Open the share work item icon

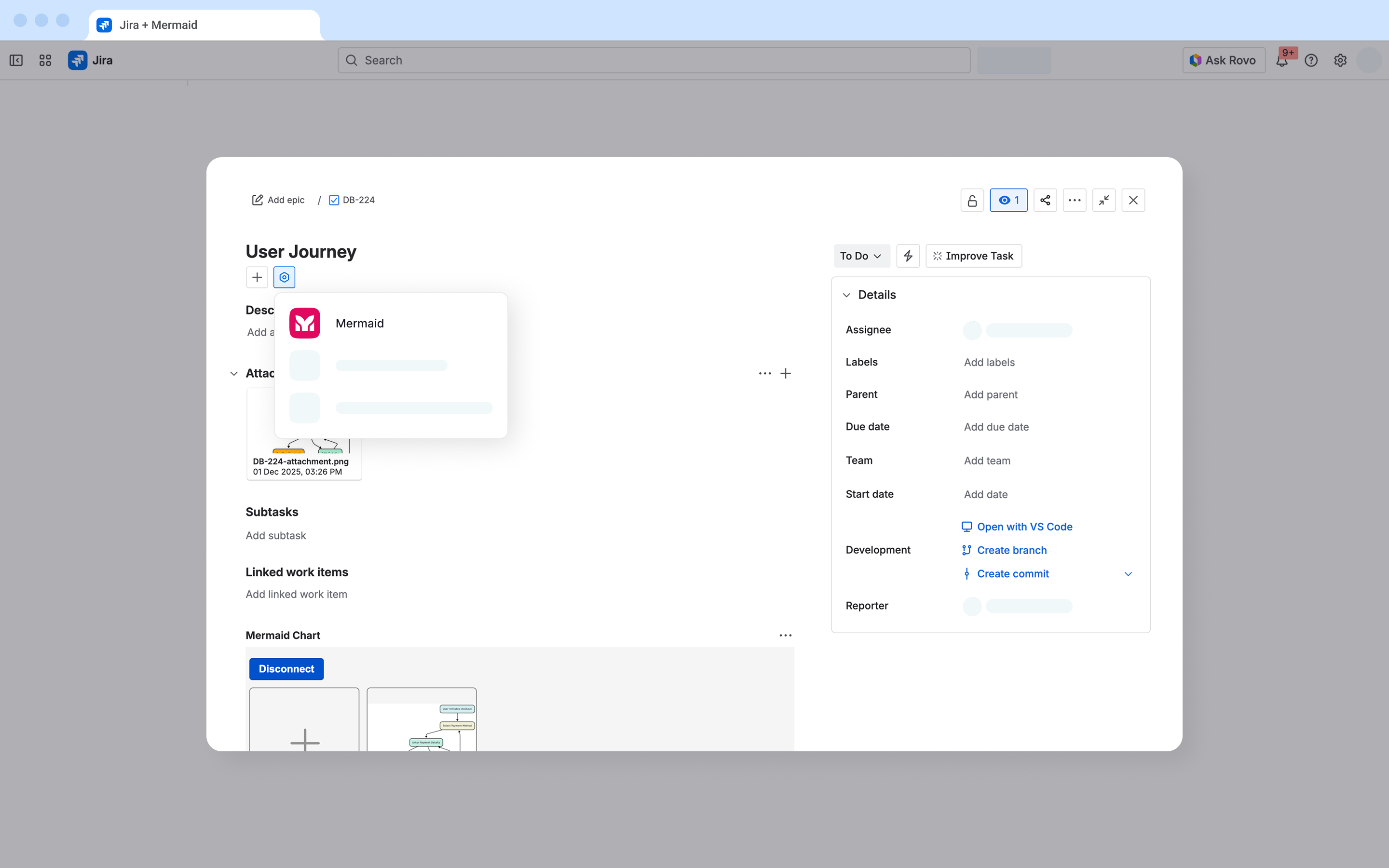1045,200
